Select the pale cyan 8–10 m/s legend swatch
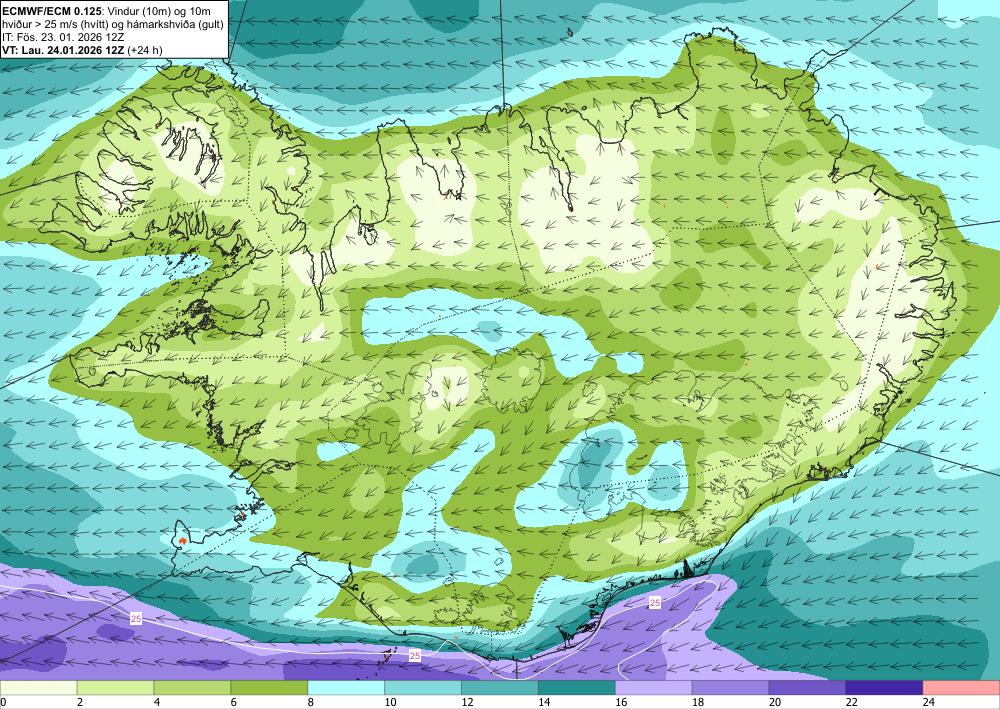 point(346,688)
